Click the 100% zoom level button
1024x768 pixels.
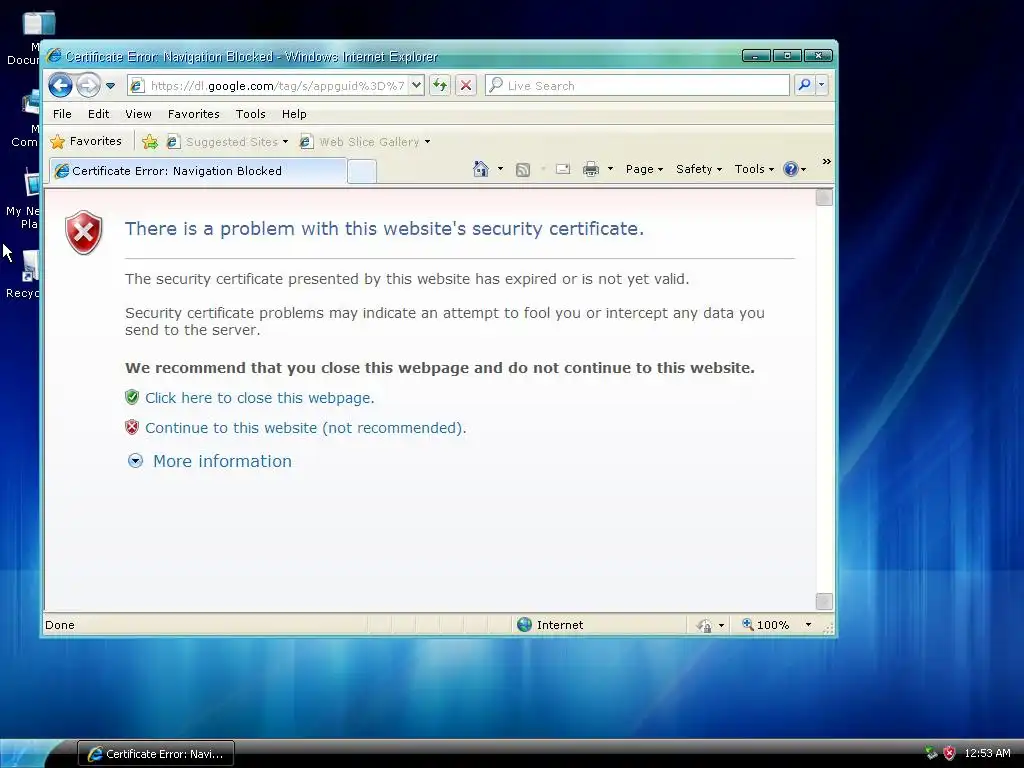point(765,625)
